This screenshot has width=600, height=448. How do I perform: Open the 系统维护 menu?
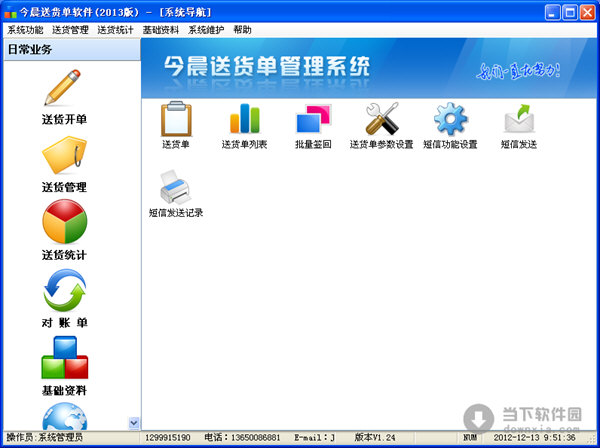pyautogui.click(x=205, y=30)
